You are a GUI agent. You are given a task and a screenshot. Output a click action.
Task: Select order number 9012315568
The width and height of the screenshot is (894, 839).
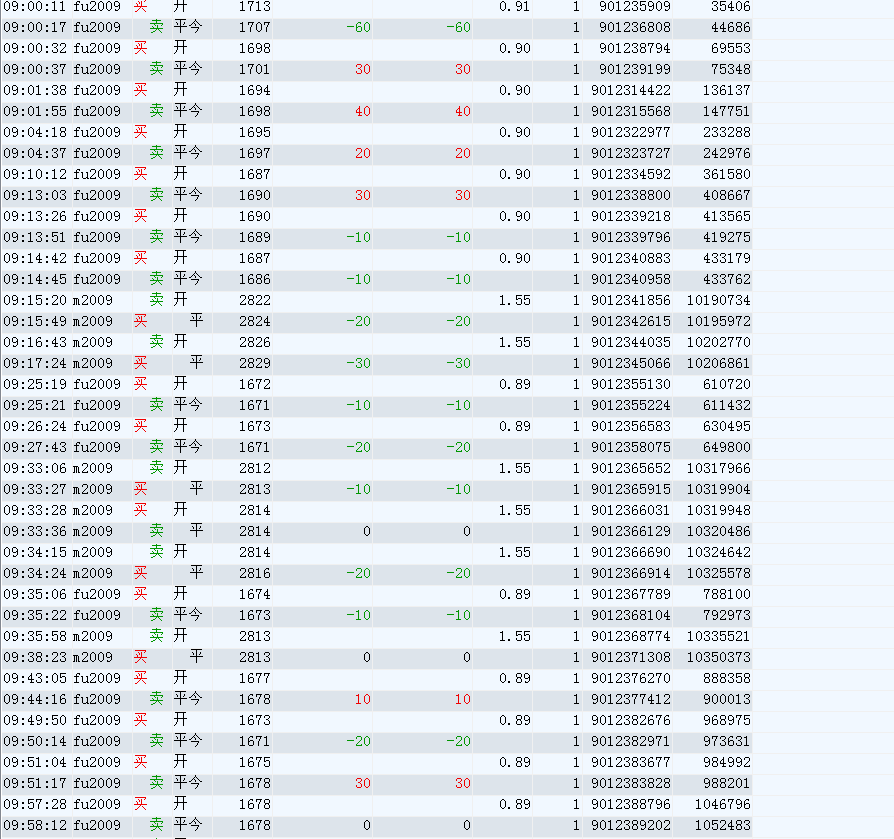[630, 111]
